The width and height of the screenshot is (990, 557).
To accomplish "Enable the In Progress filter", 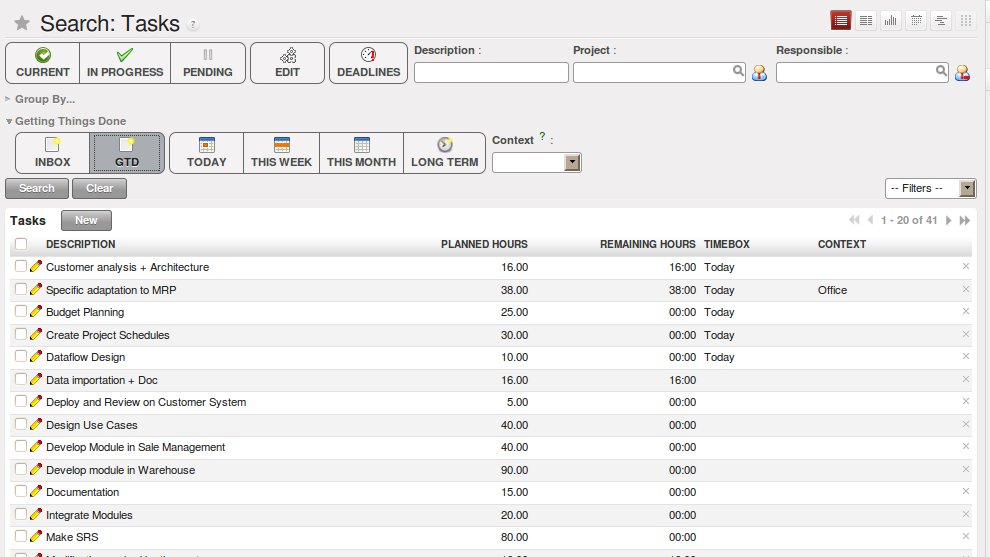I will (124, 63).
